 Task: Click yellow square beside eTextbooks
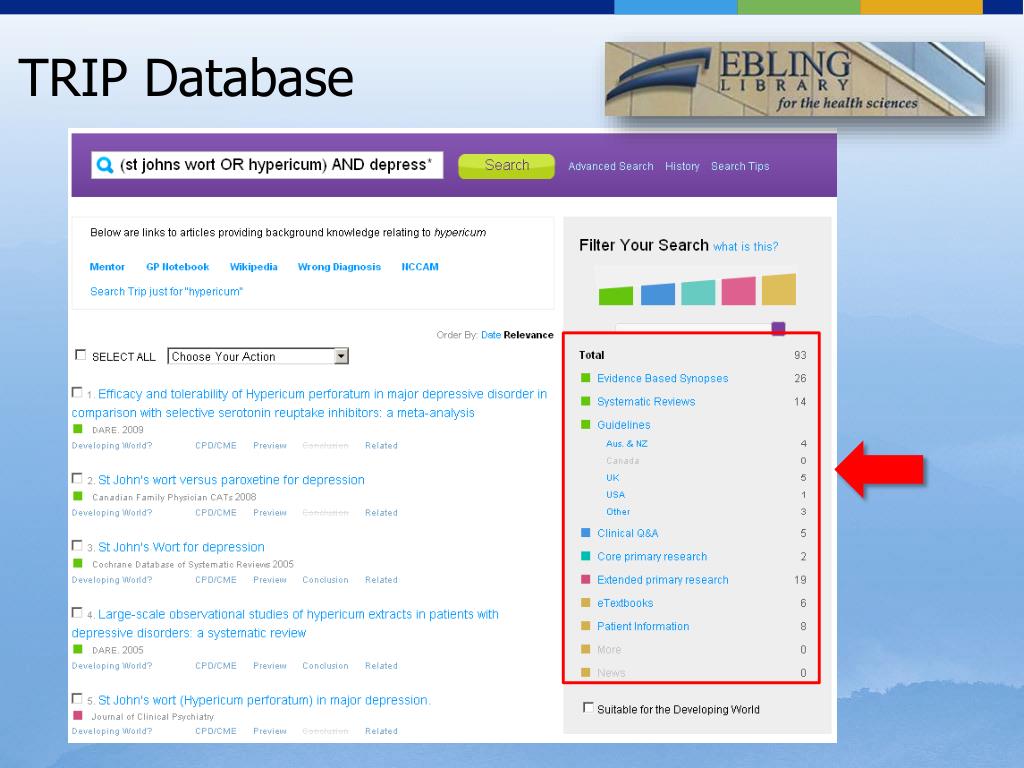586,602
